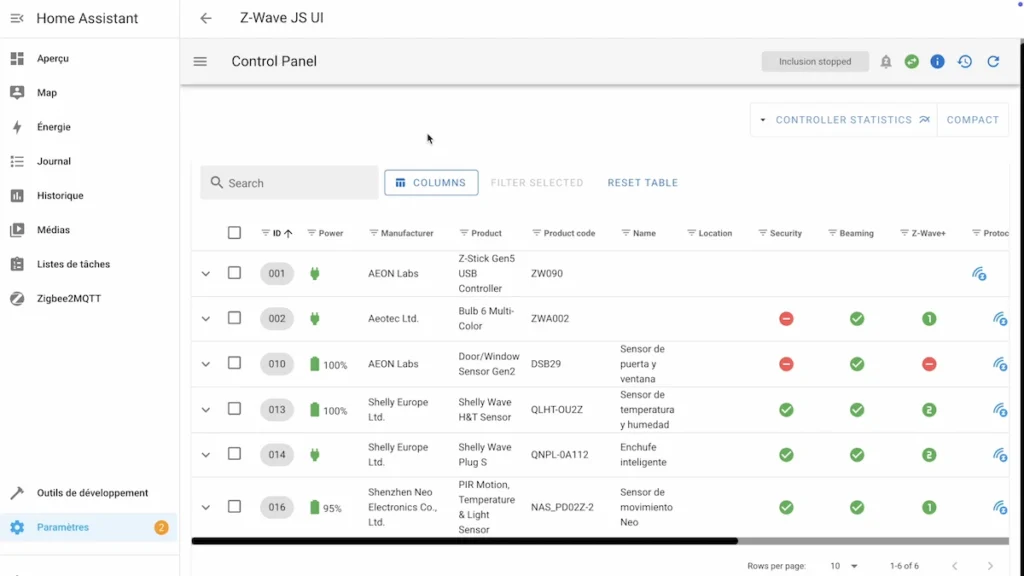Click the protocol icon for node 001
Screen dimensions: 1024x576
979,274
